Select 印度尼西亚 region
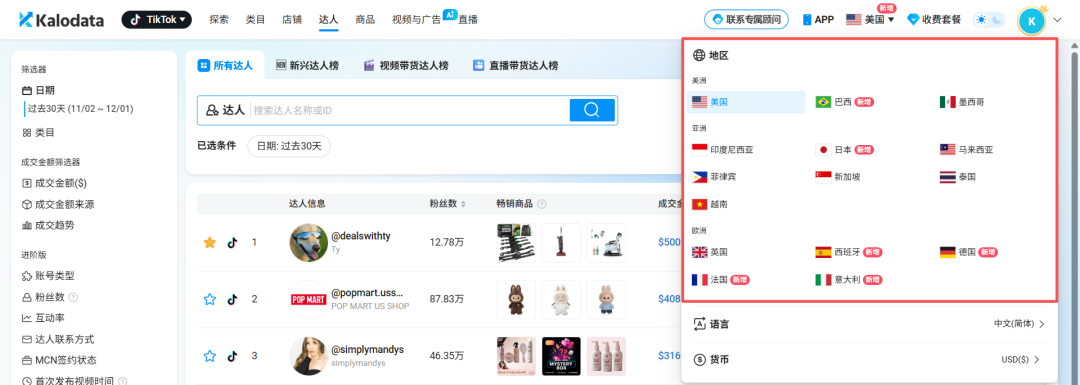The image size is (1080, 385). (723, 149)
